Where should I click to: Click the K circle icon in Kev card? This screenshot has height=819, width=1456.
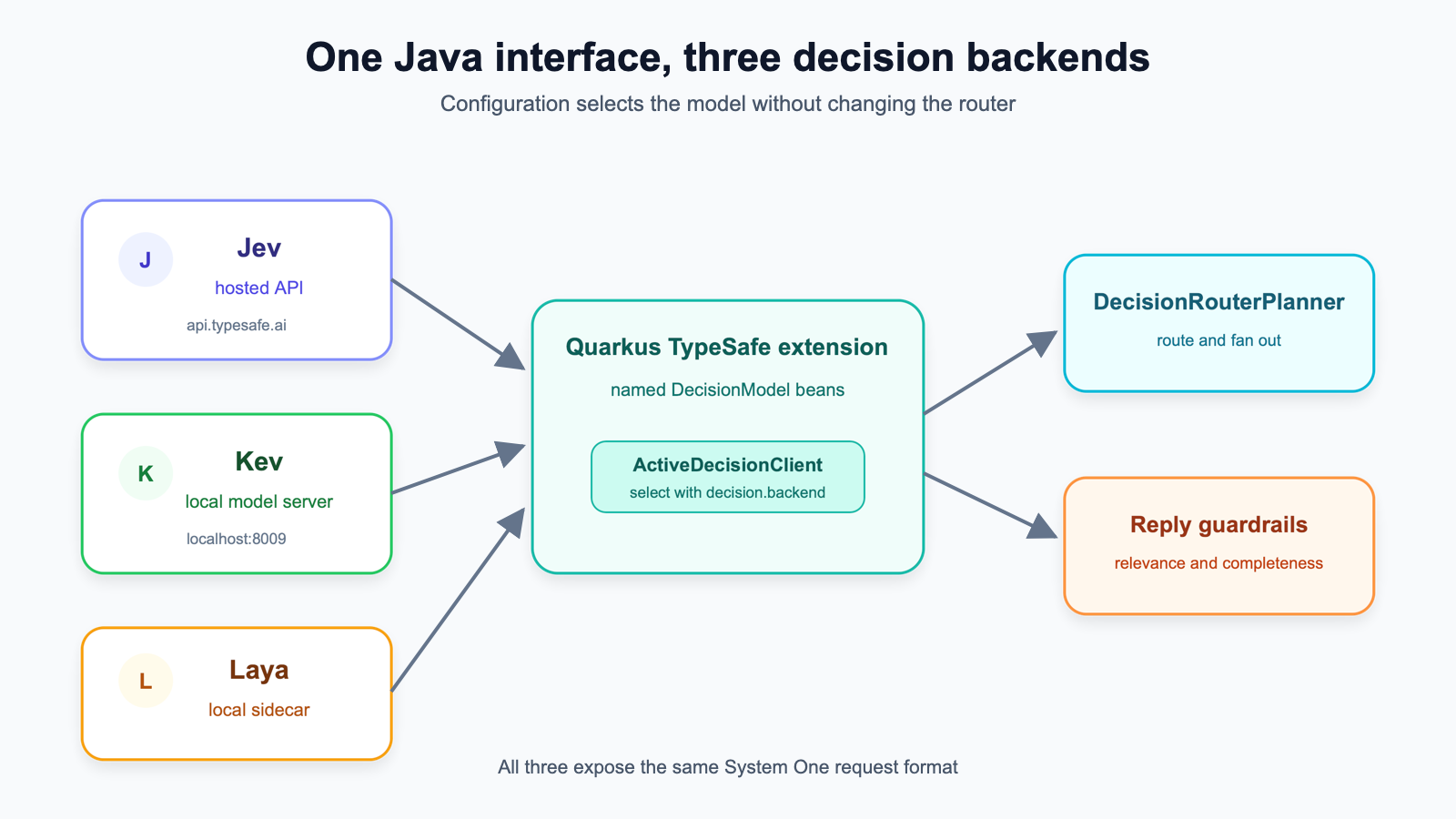[x=146, y=473]
